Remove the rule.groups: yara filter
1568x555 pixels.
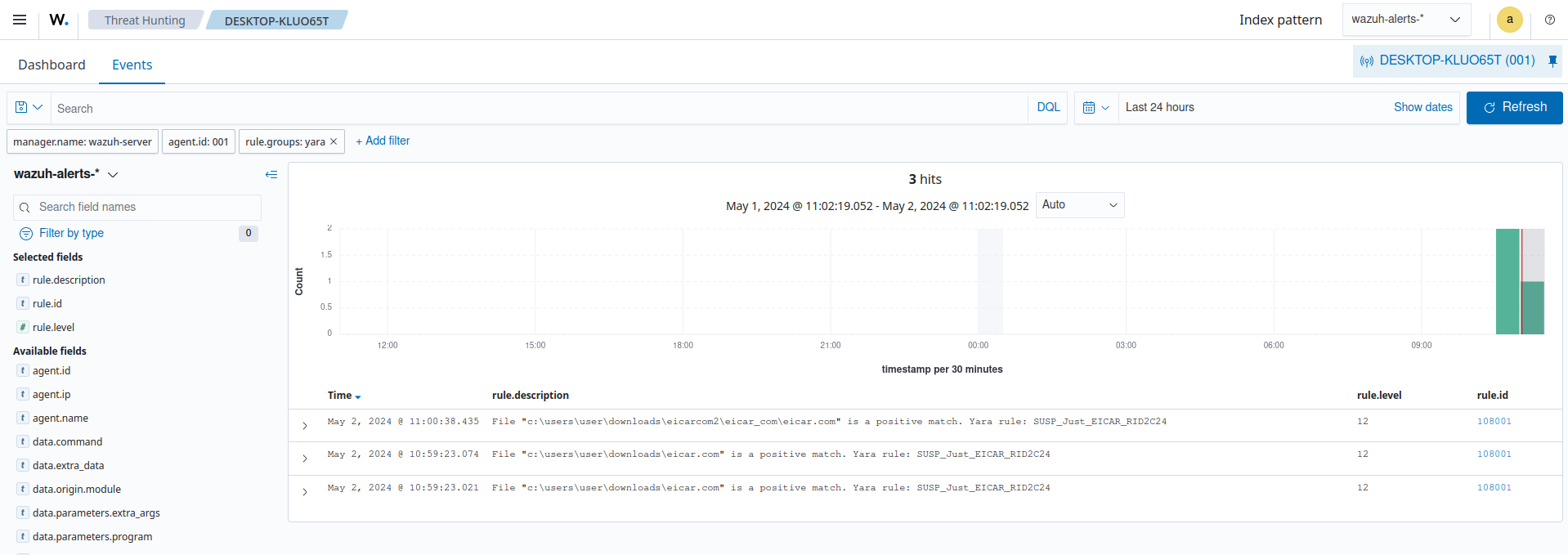334,141
